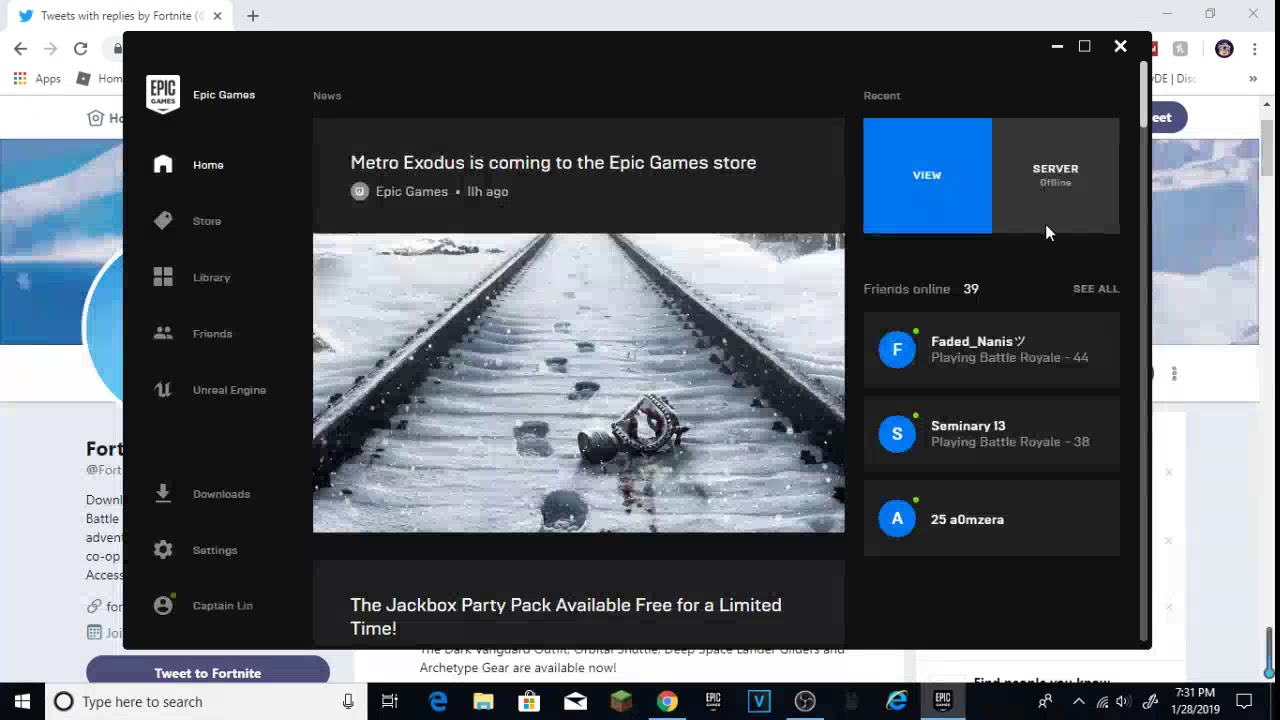Click the highlighted Epic Games taskbar icon

pos(943,702)
